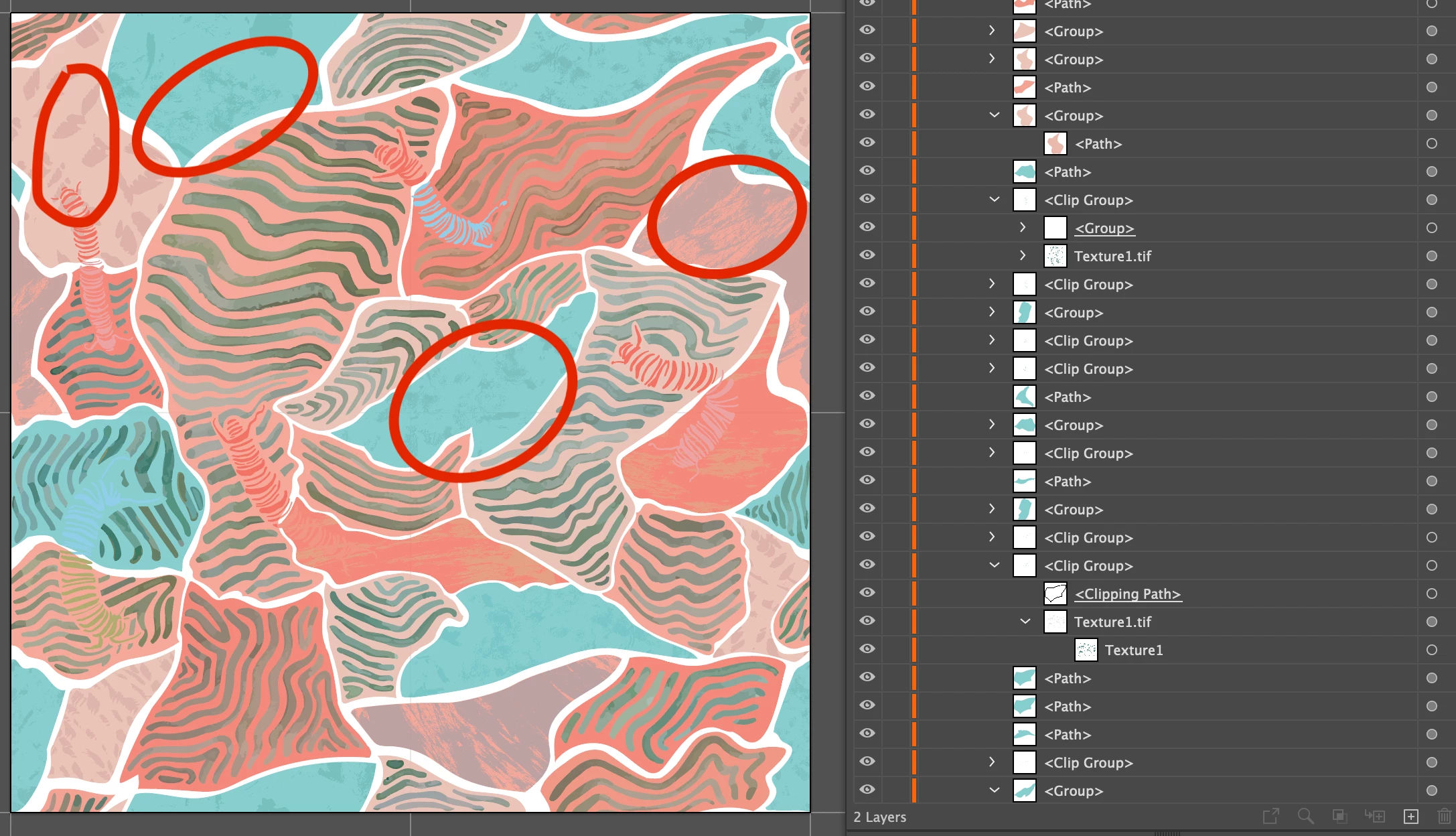Click the Make/Release Clipping Mask icon

[1339, 816]
